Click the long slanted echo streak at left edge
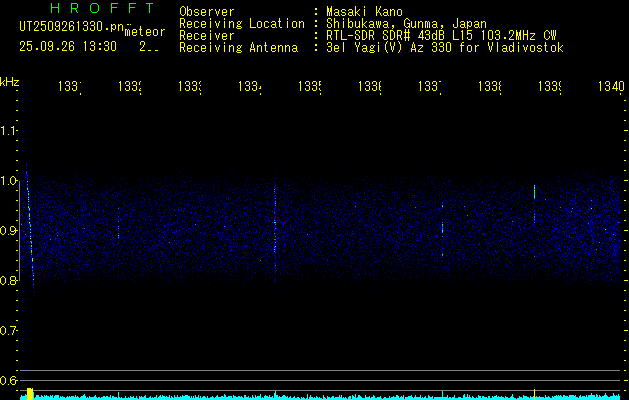The width and height of the screenshot is (629, 400). click(x=30, y=225)
